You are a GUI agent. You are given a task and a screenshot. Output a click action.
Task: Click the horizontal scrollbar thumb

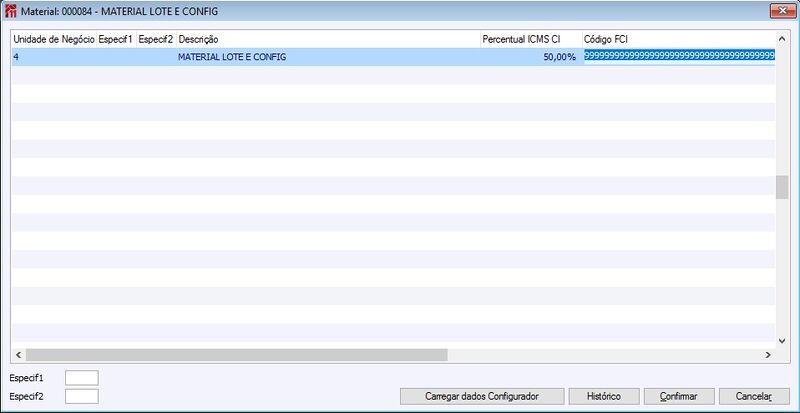[x=237, y=355]
